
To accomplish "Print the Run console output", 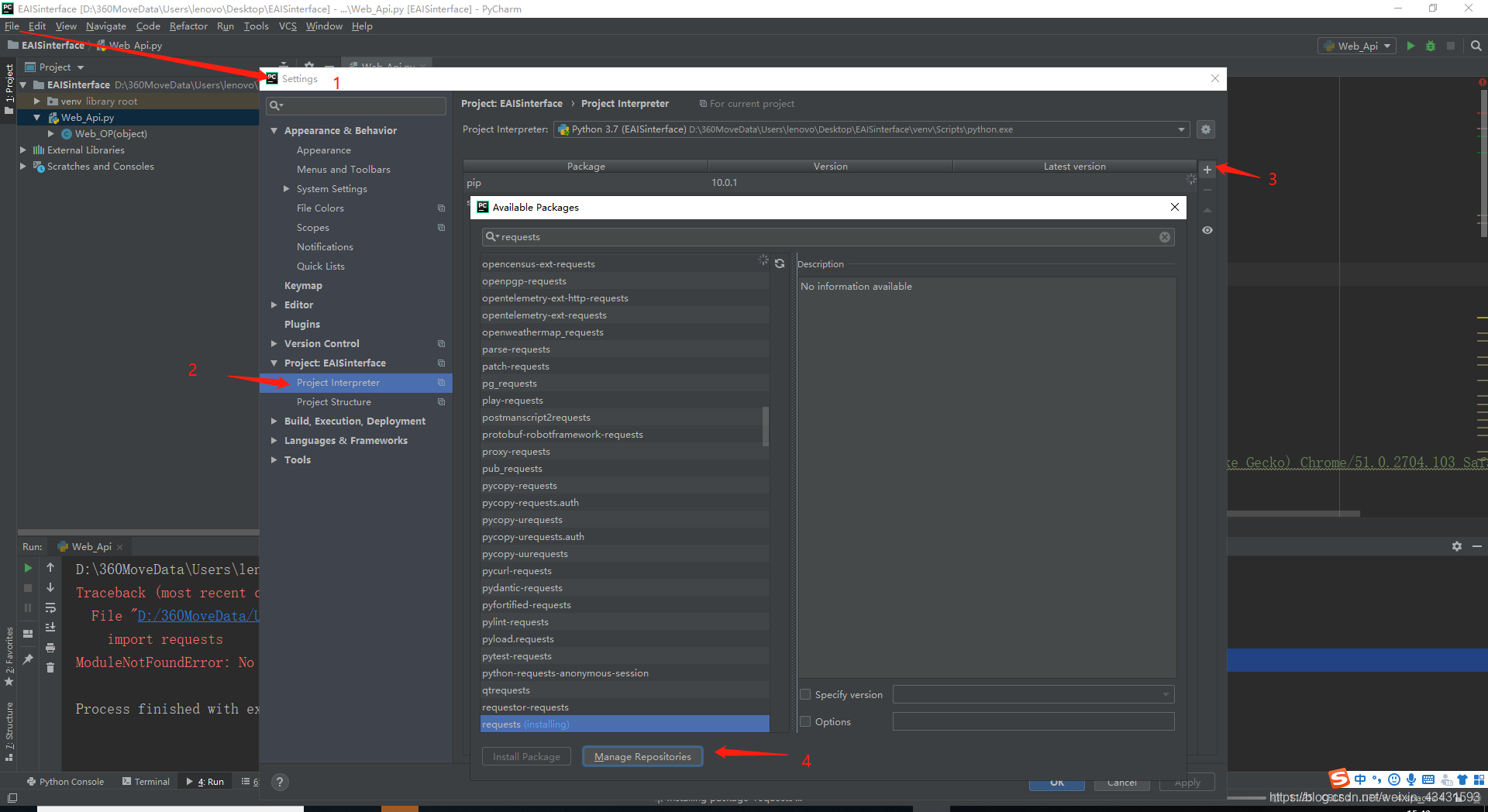I will click(x=50, y=648).
